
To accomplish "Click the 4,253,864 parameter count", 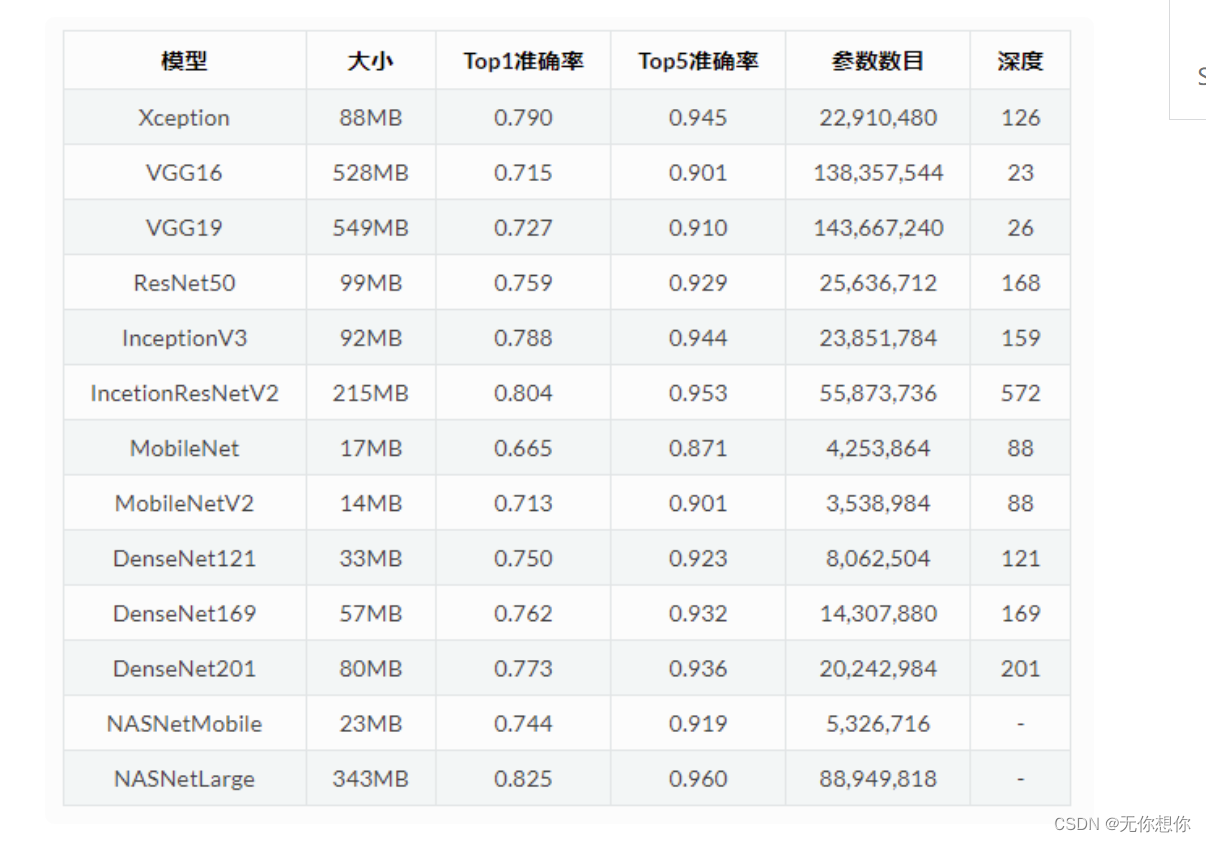I will (878, 448).
